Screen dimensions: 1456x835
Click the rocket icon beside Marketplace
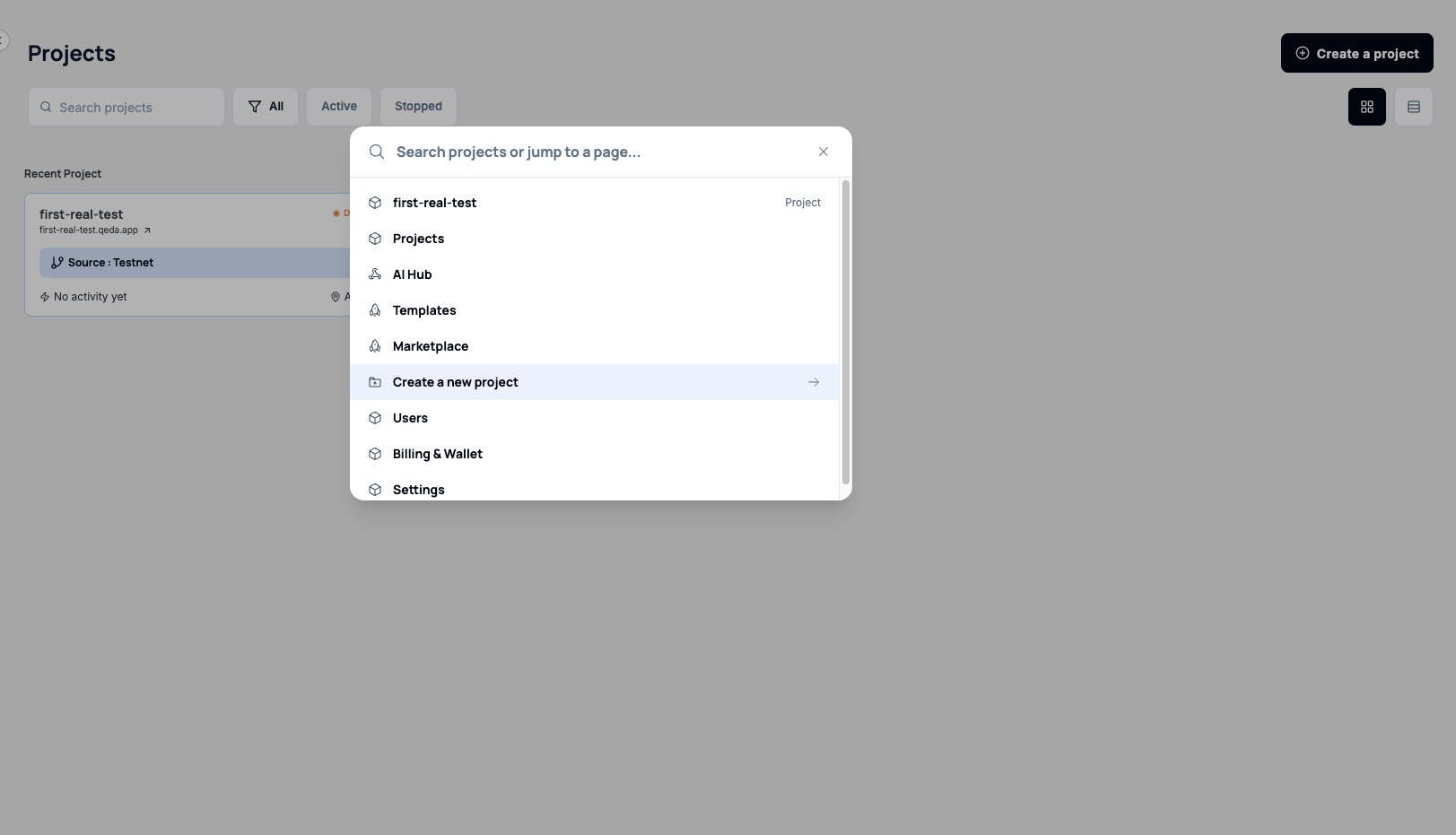(375, 346)
